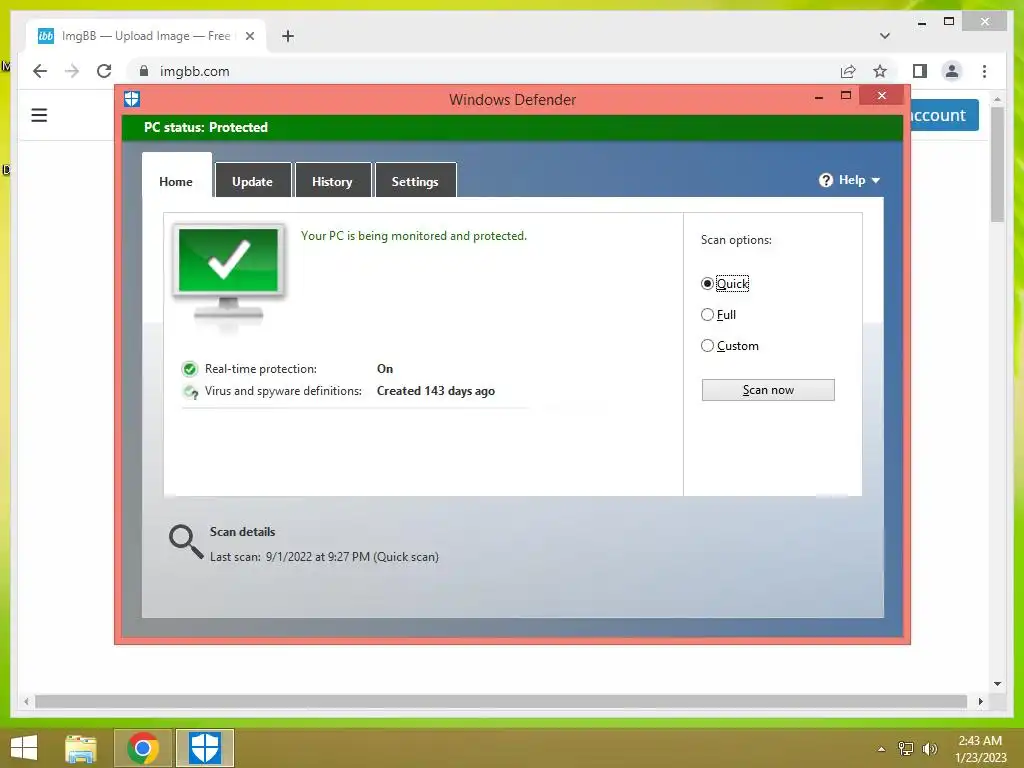Bookmark this tab with the star icon
Screen dimensions: 1024x768
(880, 71)
